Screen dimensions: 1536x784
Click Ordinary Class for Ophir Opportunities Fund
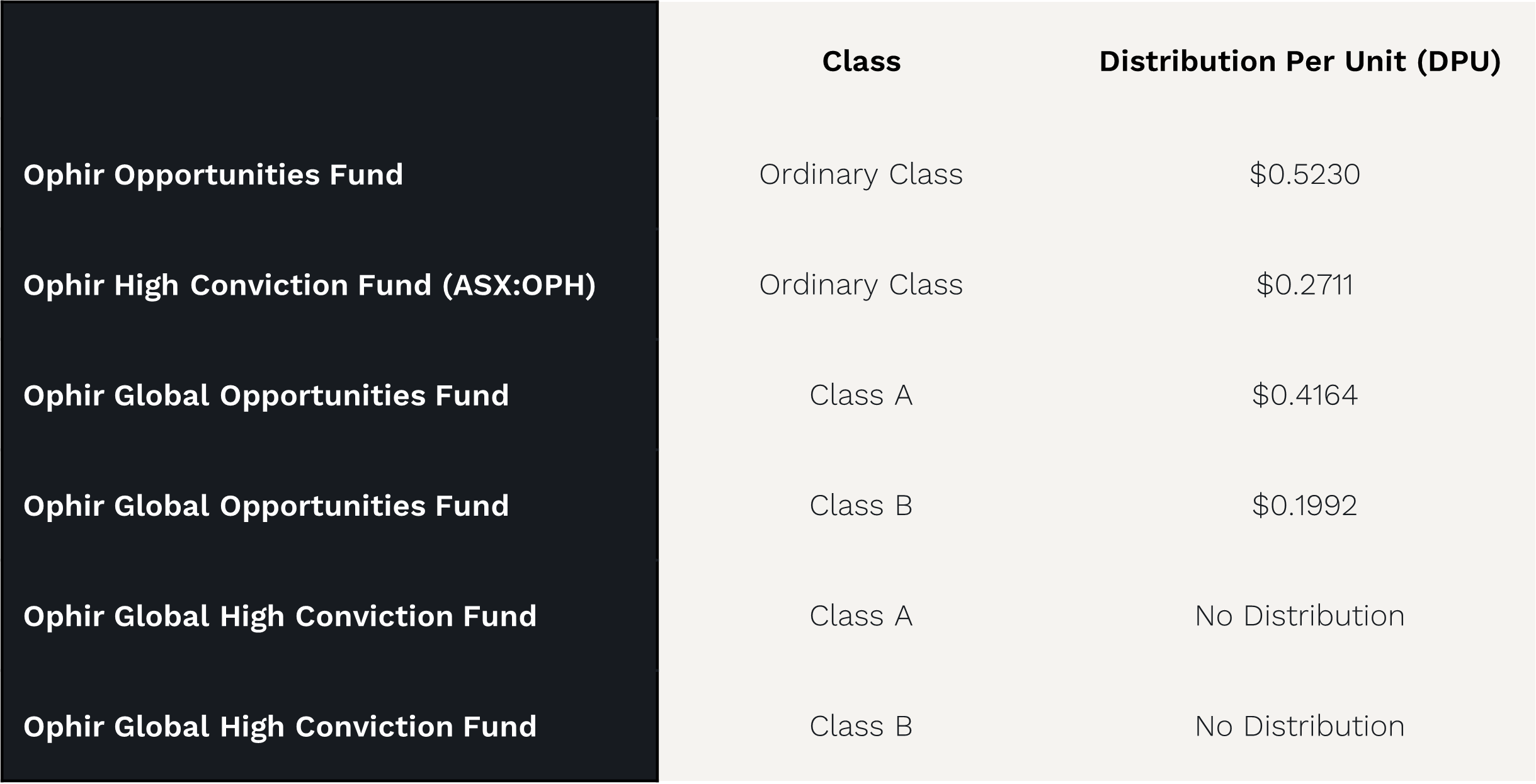[x=861, y=175]
